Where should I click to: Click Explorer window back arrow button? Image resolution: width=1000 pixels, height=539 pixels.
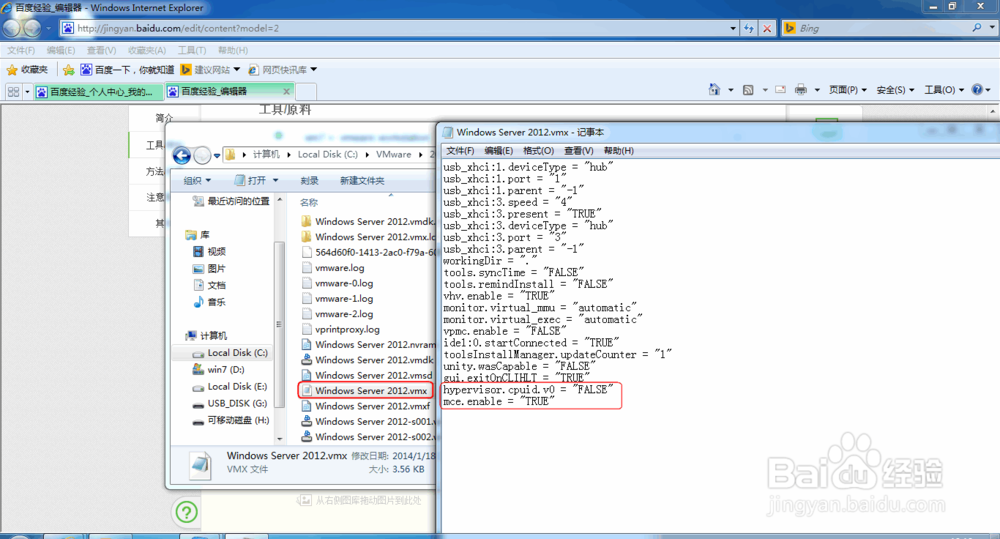(x=182, y=155)
